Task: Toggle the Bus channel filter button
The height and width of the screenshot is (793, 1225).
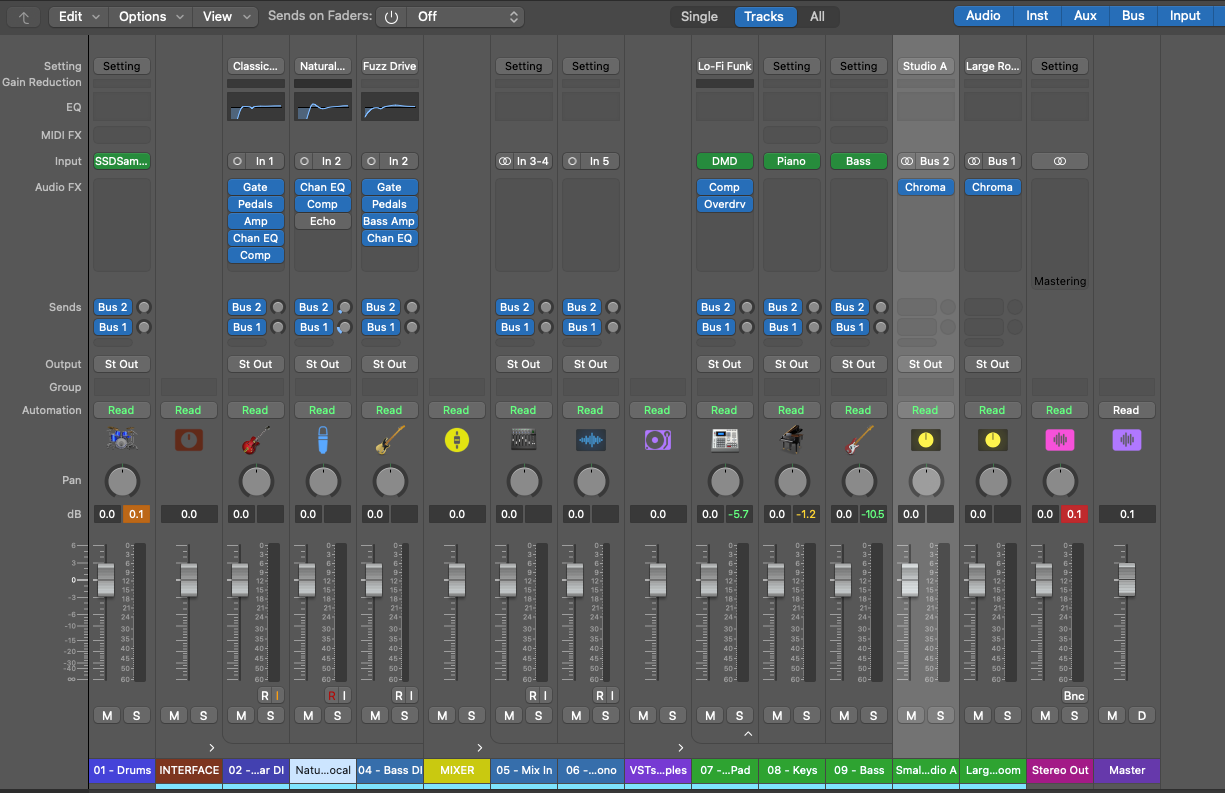Action: pyautogui.click(x=1133, y=15)
